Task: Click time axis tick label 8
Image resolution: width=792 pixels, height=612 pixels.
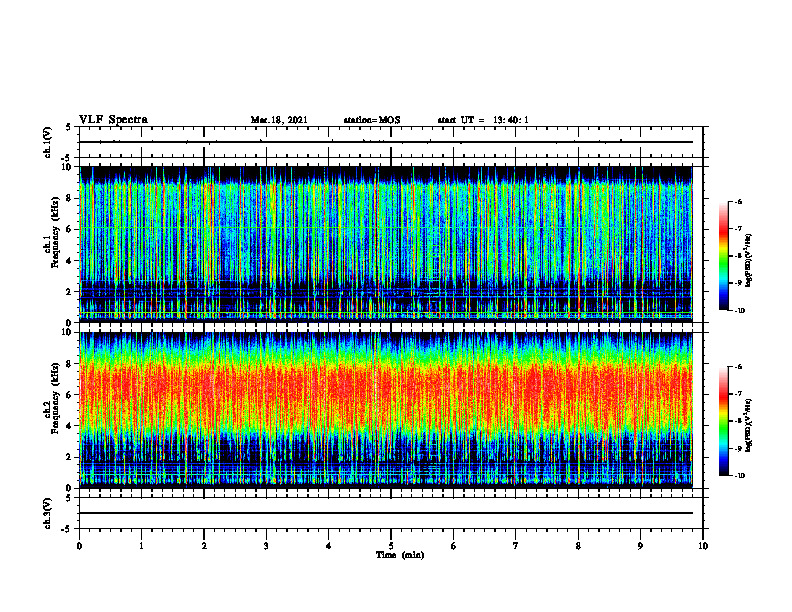Action: pyautogui.click(x=578, y=546)
